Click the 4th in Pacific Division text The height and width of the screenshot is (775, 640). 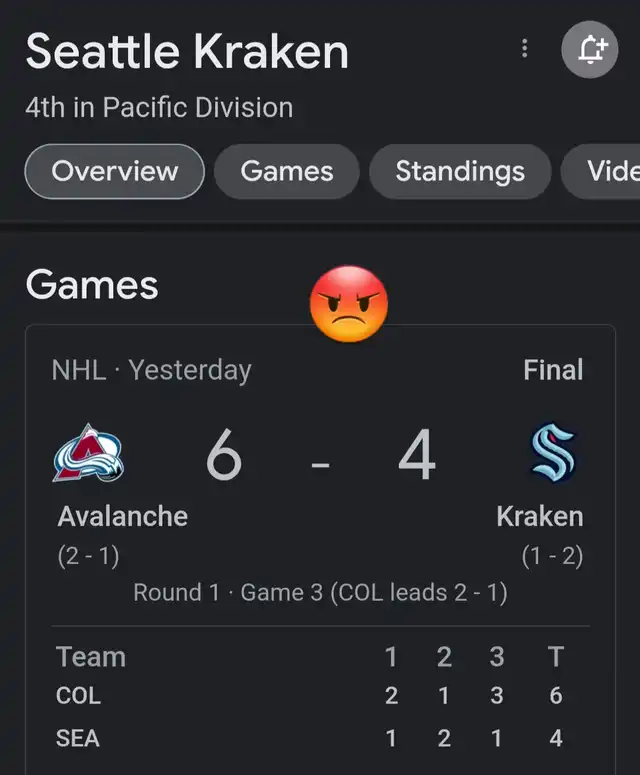coord(159,108)
